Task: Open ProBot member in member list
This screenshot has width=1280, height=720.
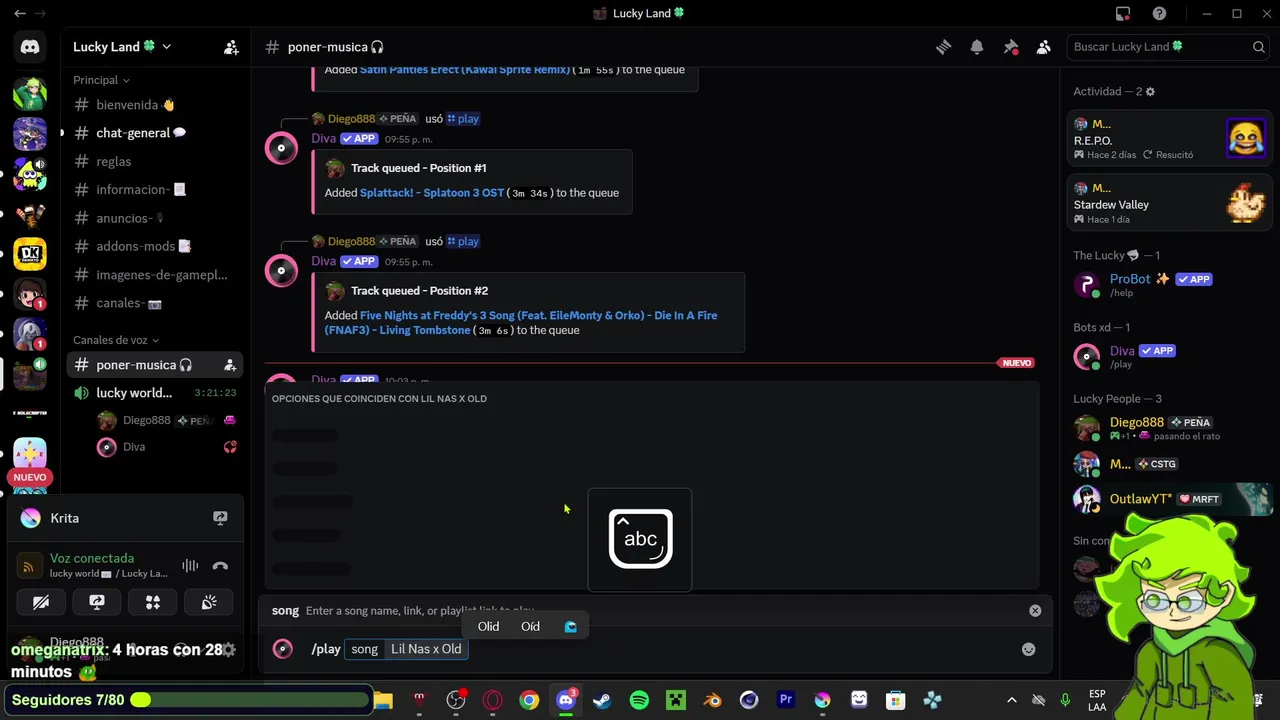Action: pos(1169,284)
